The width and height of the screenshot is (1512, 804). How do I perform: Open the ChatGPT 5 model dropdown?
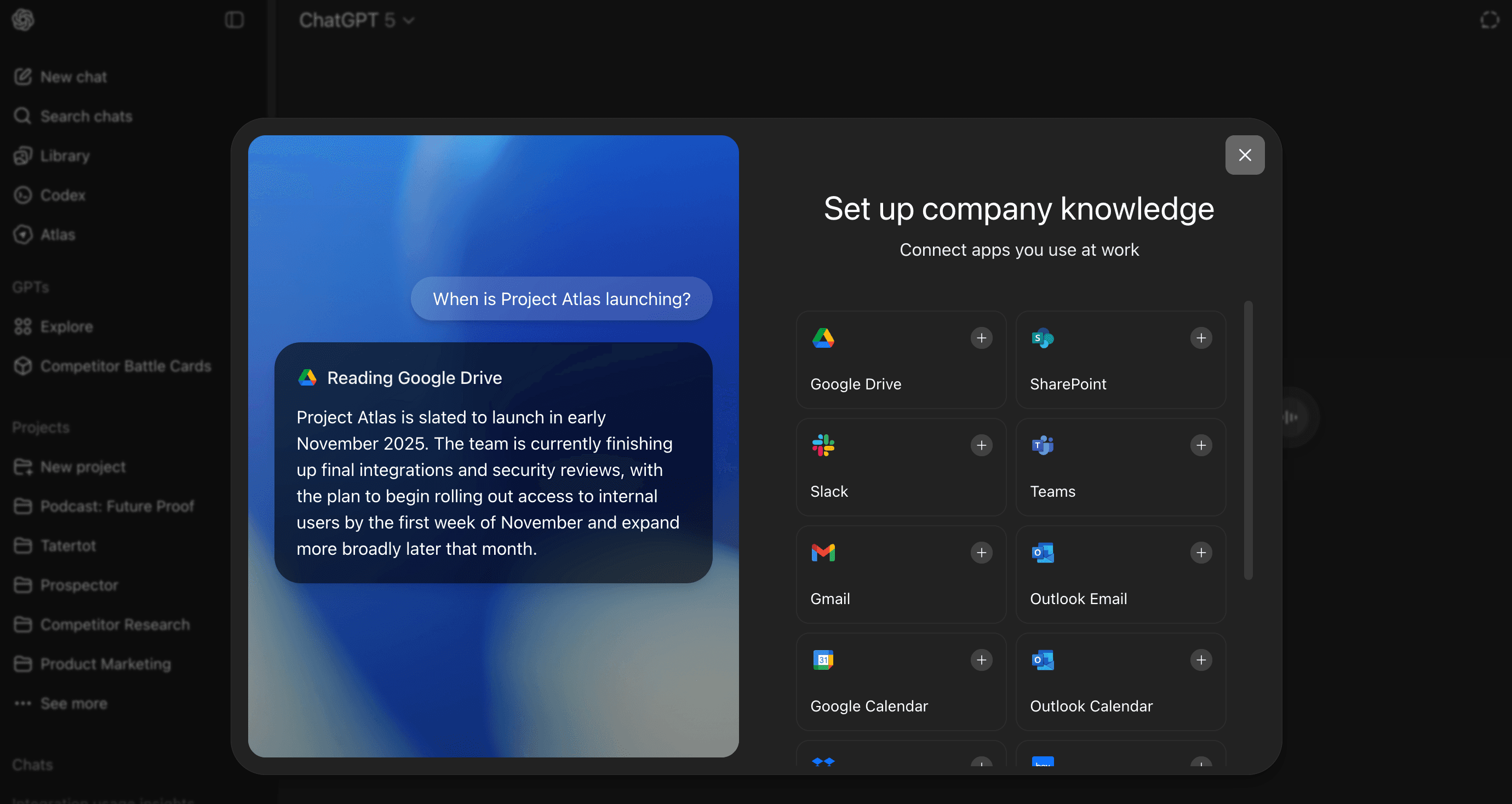[x=357, y=21]
